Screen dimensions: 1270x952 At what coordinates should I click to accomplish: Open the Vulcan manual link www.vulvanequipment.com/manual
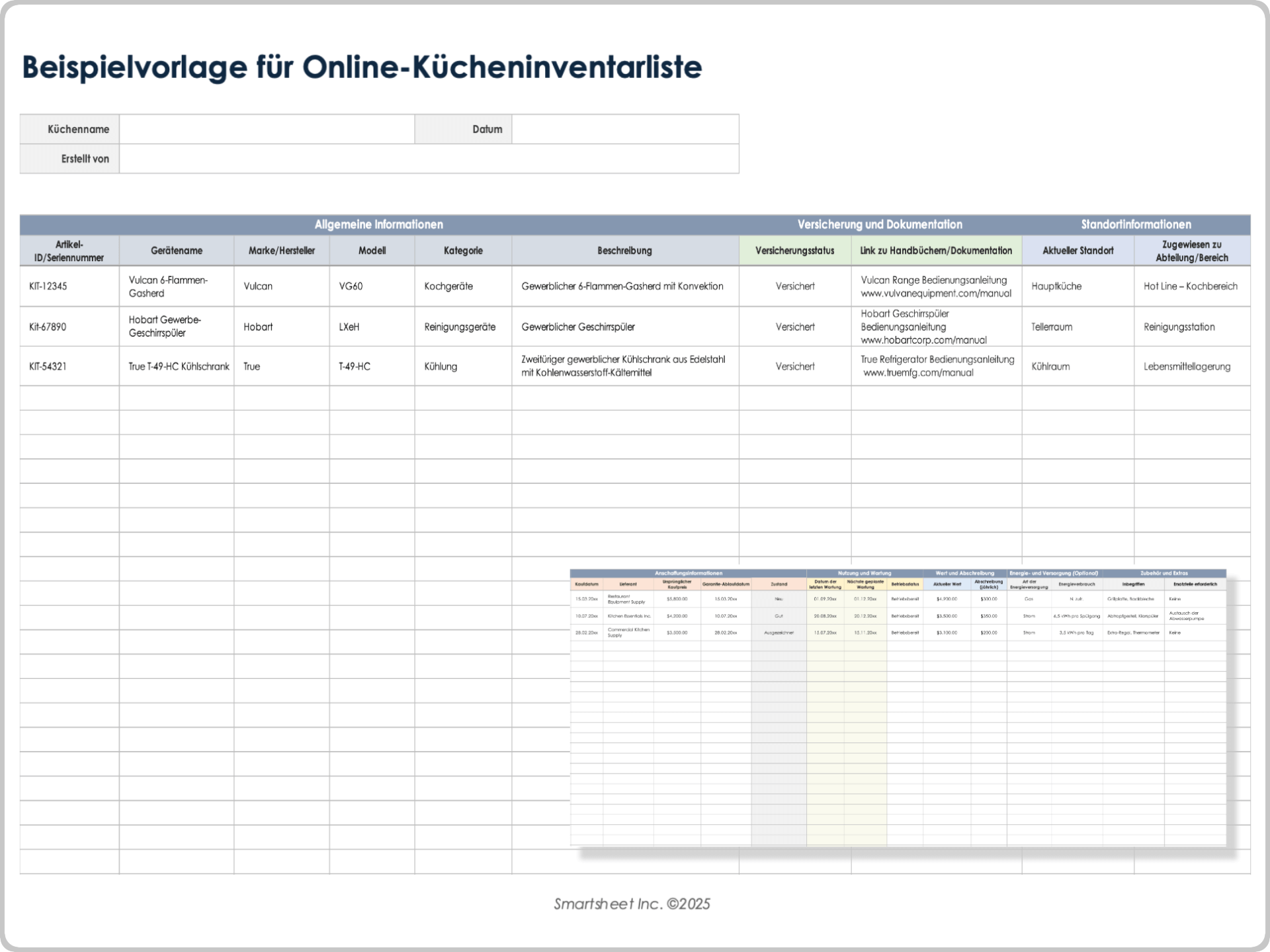pyautogui.click(x=936, y=294)
